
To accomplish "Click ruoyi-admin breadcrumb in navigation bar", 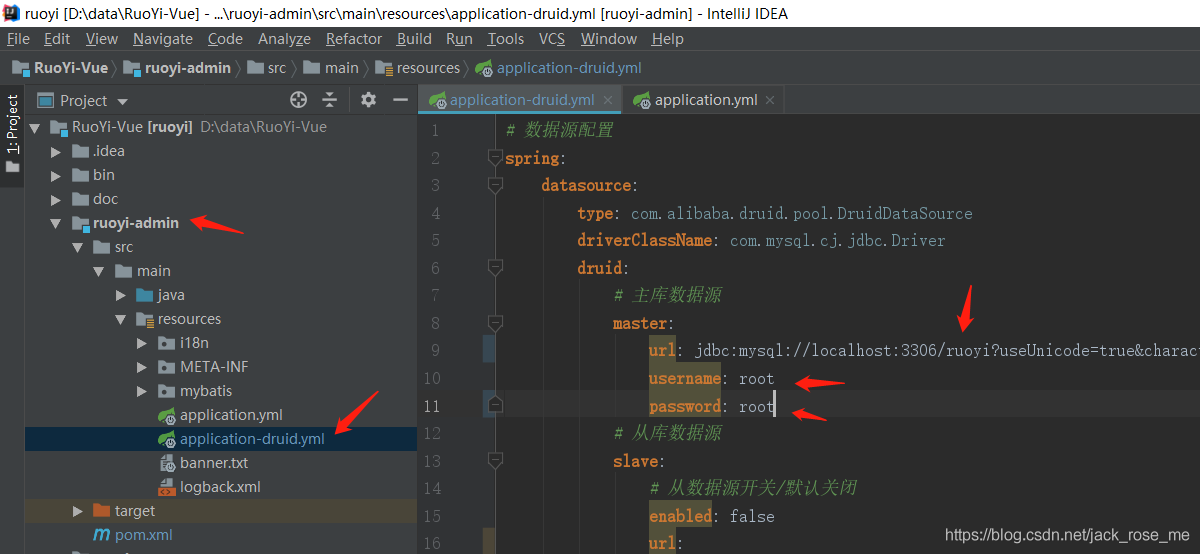I will click(x=177, y=68).
